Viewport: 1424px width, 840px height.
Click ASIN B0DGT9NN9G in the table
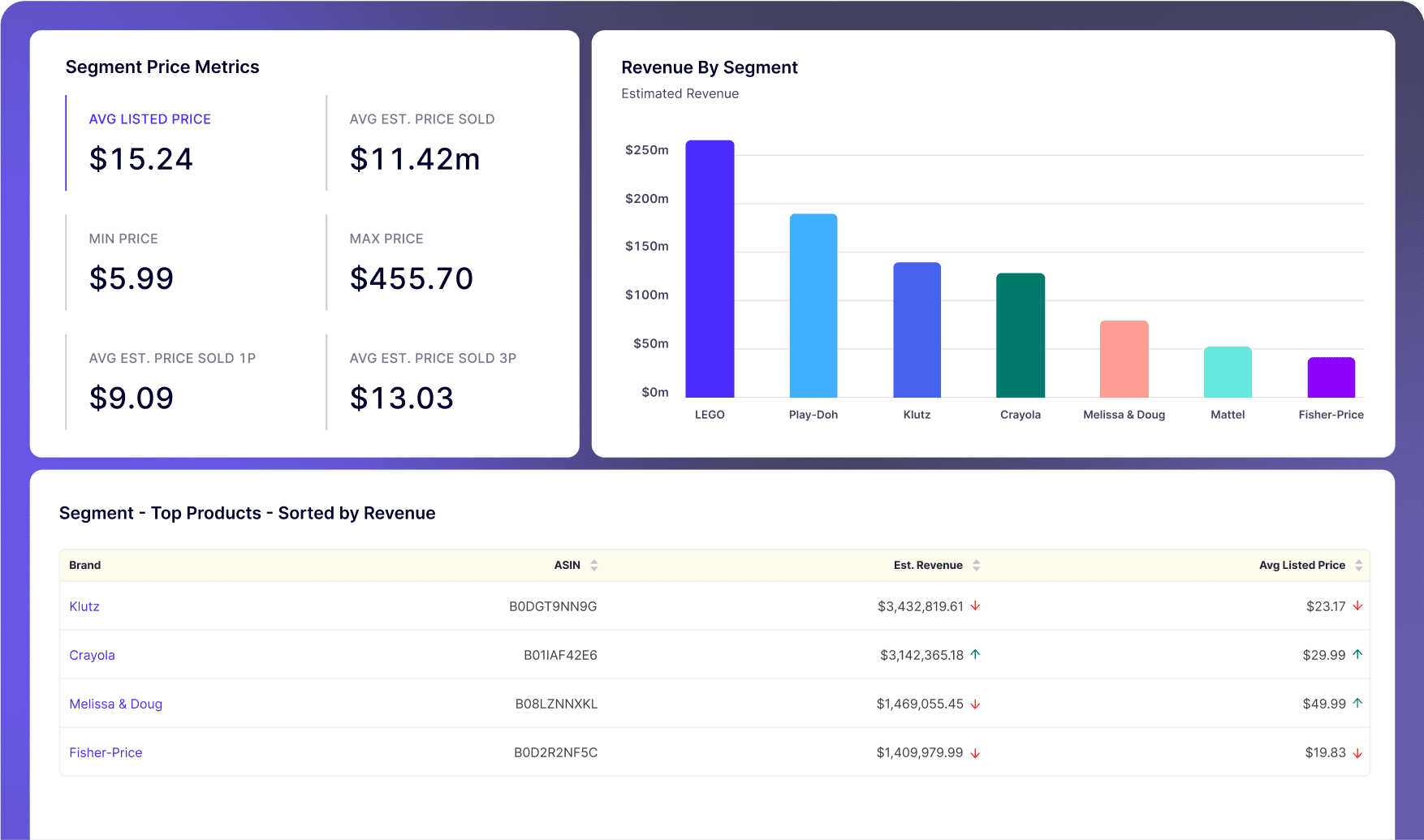[x=553, y=606]
